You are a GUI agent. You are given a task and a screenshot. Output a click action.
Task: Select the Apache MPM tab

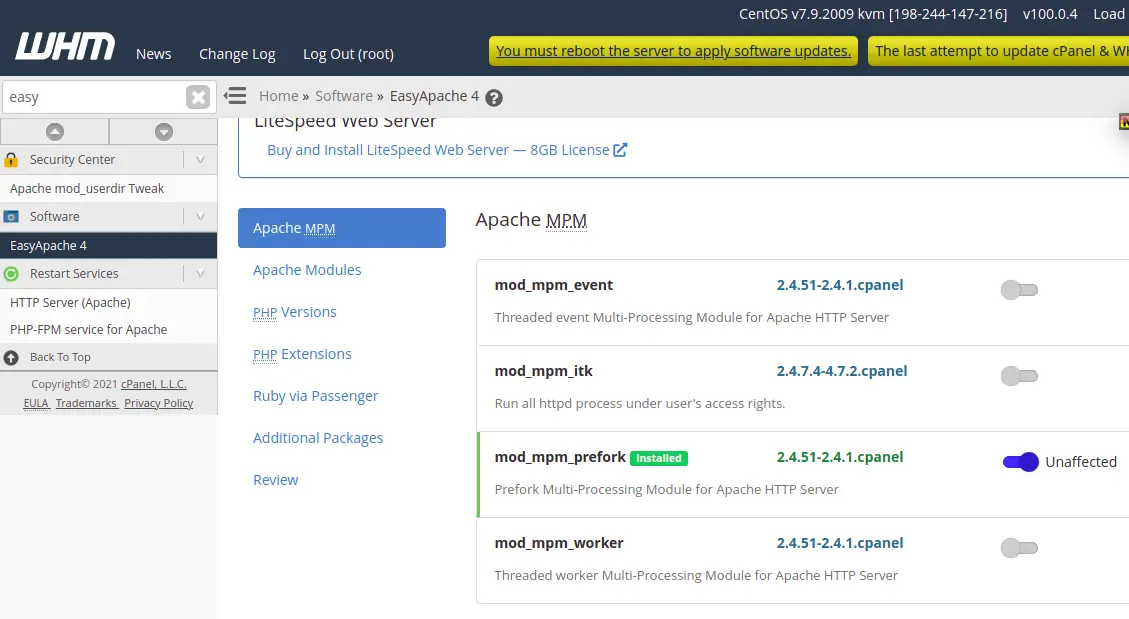(x=342, y=228)
